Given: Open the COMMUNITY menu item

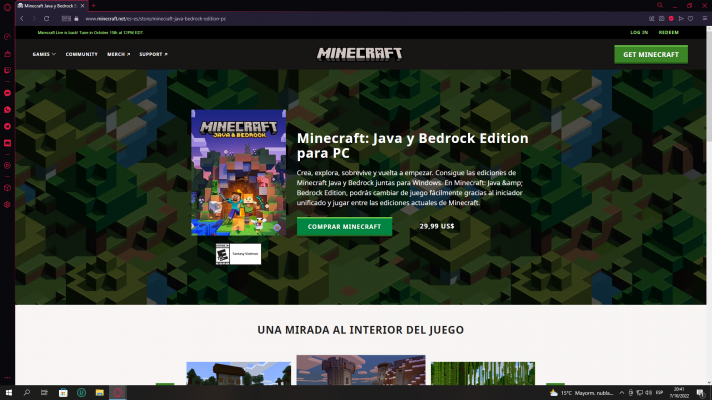Looking at the screenshot, I should coord(81,54).
